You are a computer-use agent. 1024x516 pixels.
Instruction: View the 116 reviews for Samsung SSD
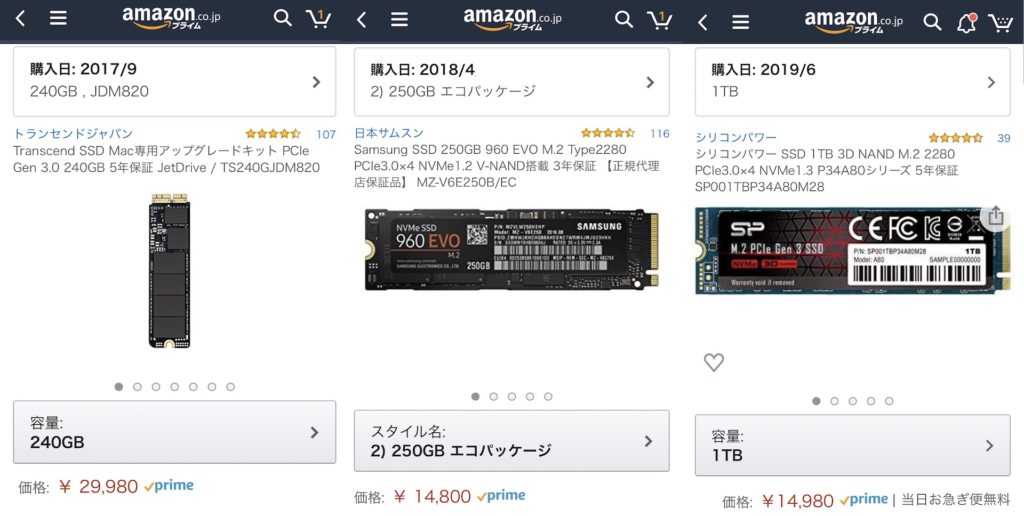(659, 134)
